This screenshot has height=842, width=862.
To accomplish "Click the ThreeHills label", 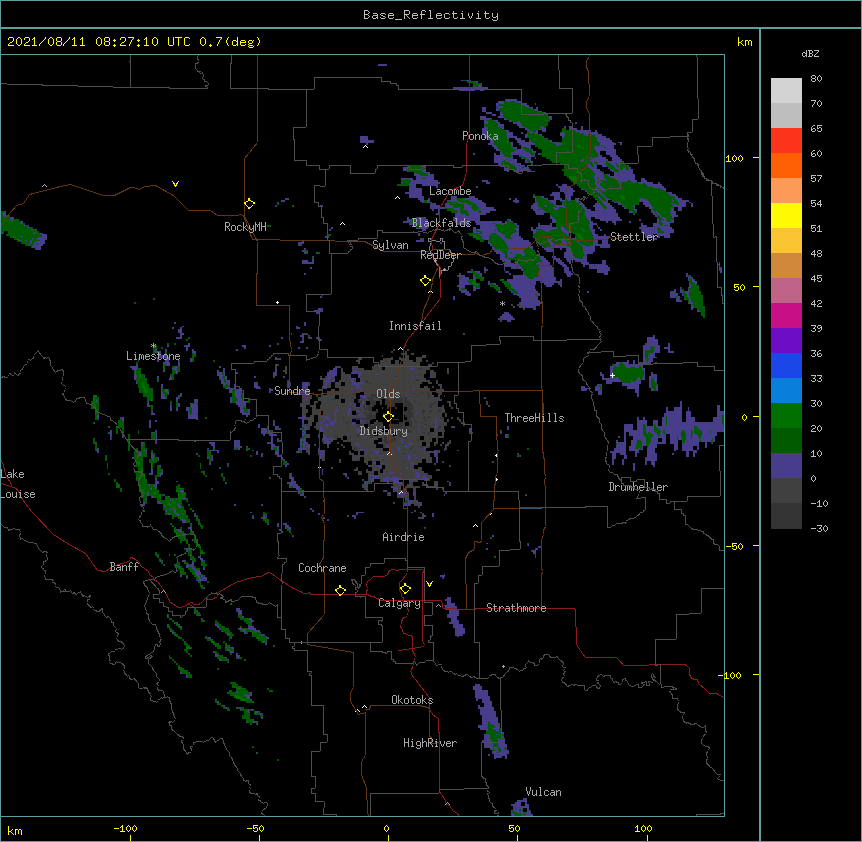I will (534, 418).
